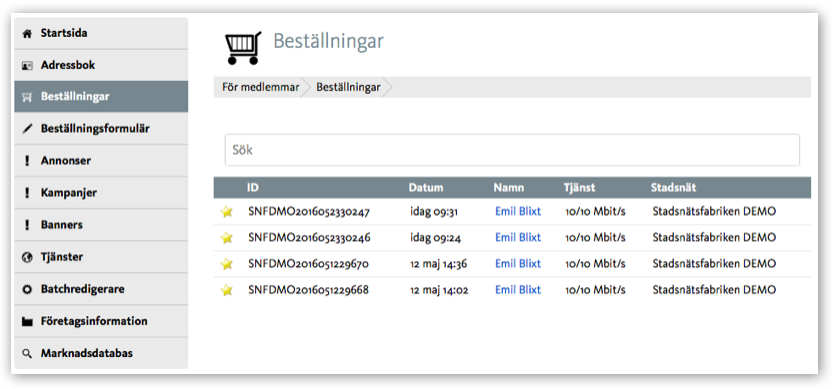This screenshot has width=838, height=389.
Task: Open Emil Blixt link in idag 09:24 row
Action: click(x=518, y=237)
